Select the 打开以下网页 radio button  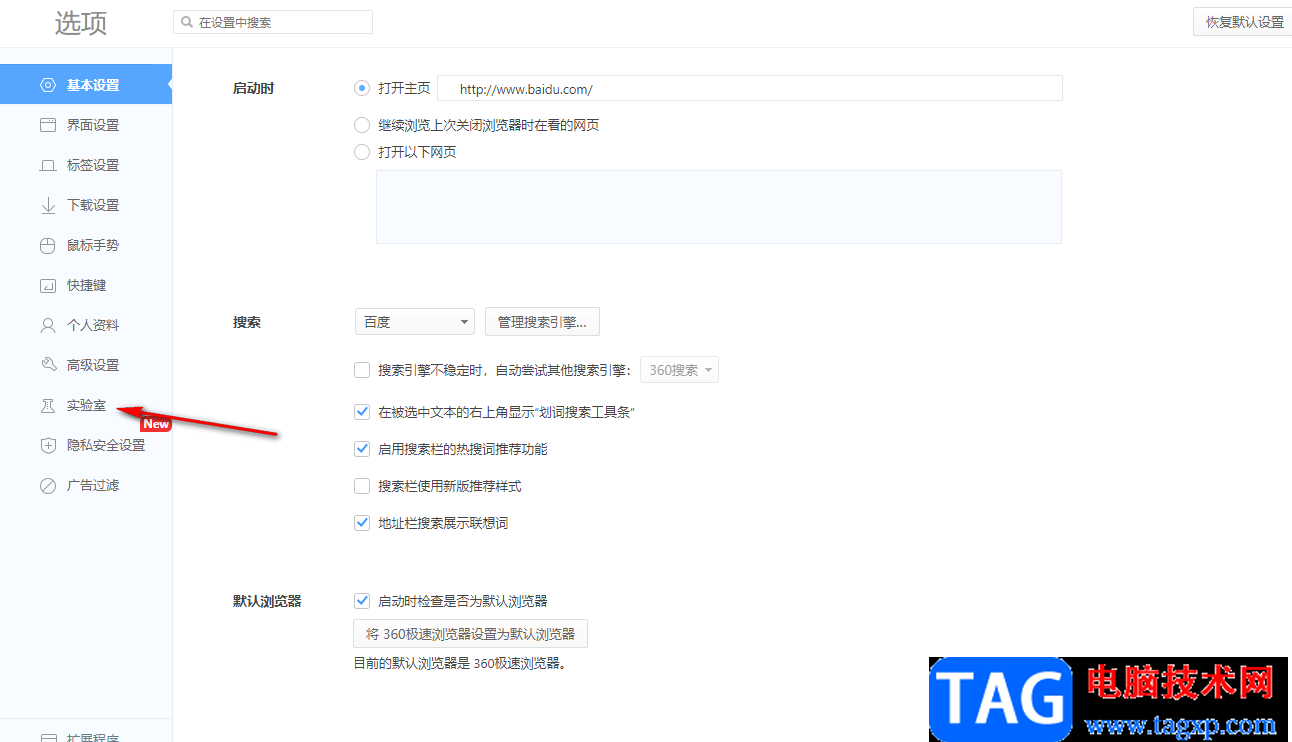362,152
